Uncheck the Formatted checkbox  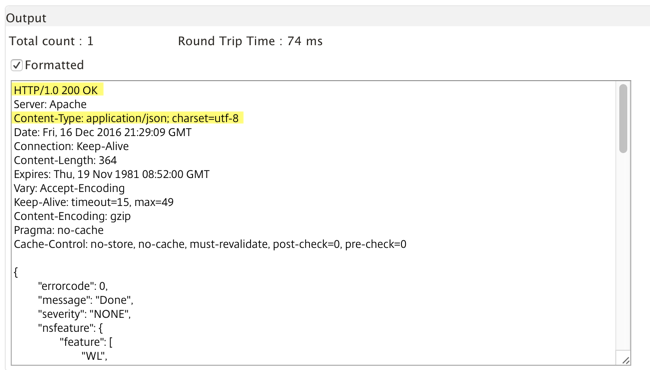click(17, 65)
